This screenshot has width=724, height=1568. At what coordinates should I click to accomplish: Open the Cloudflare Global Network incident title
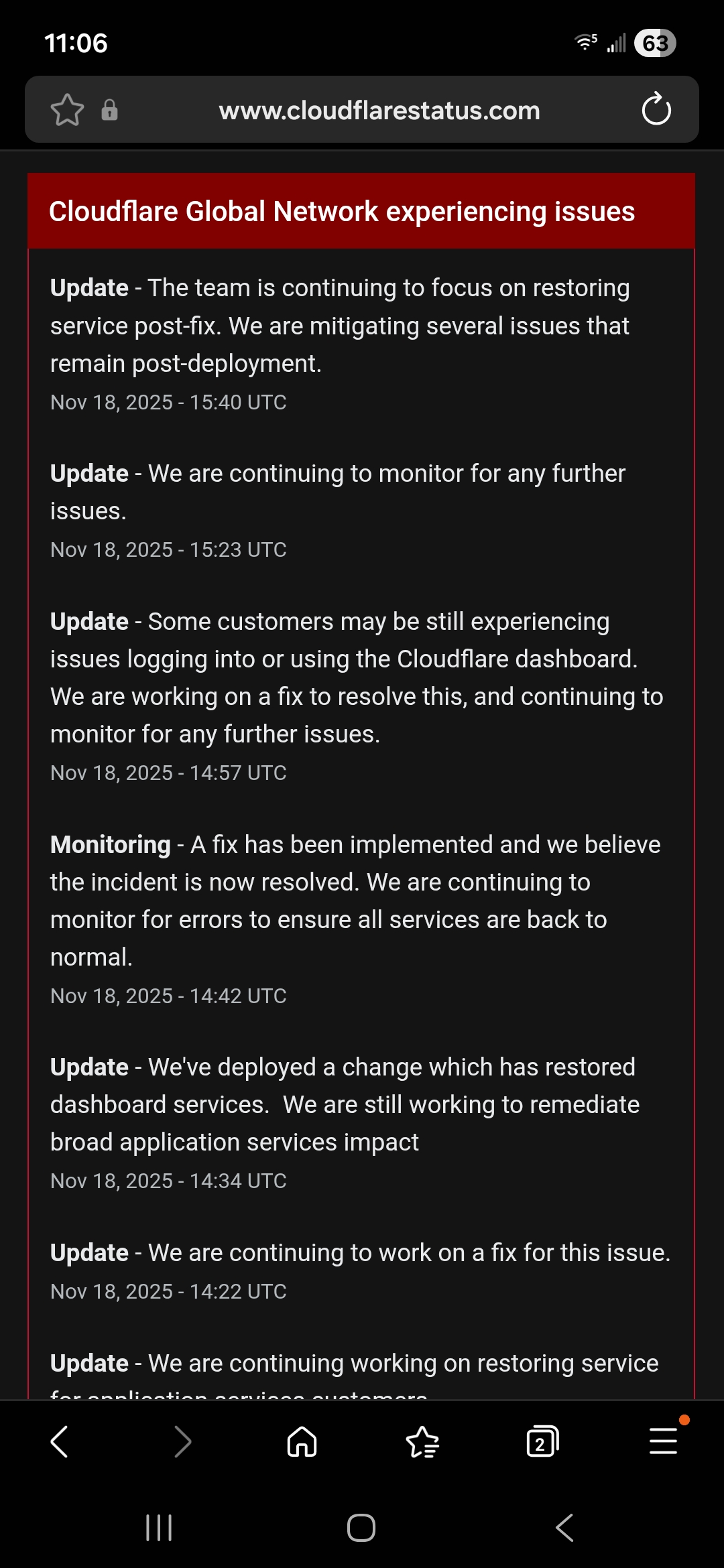(342, 212)
